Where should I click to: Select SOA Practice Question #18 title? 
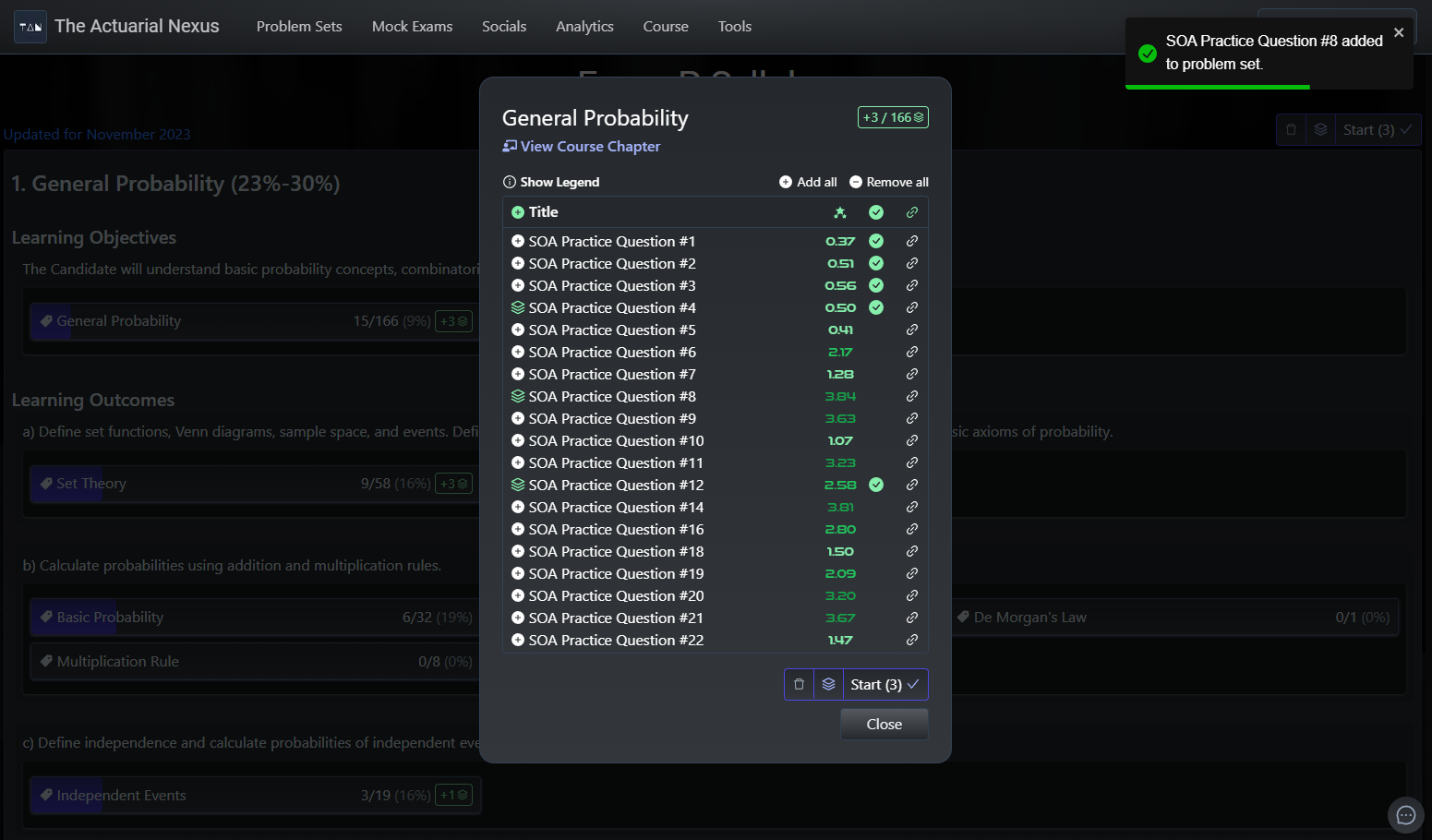tap(616, 551)
